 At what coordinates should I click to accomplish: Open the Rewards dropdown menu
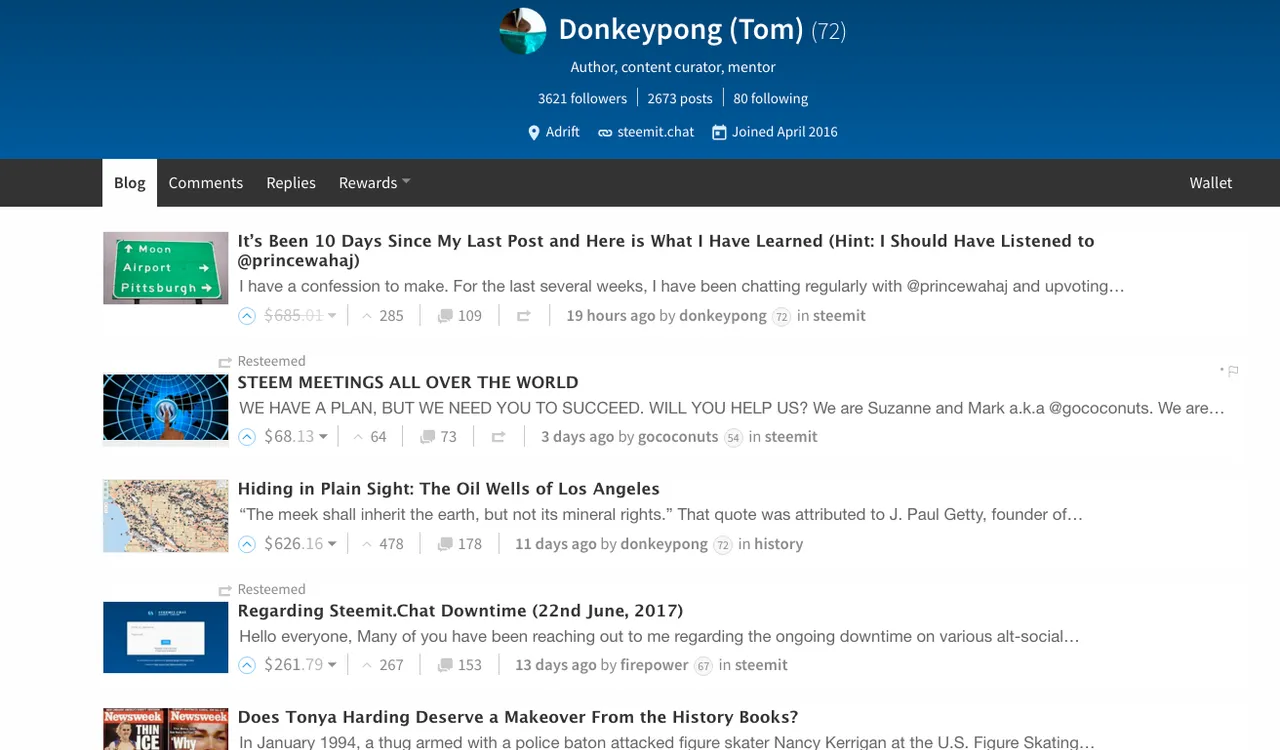[x=374, y=183]
